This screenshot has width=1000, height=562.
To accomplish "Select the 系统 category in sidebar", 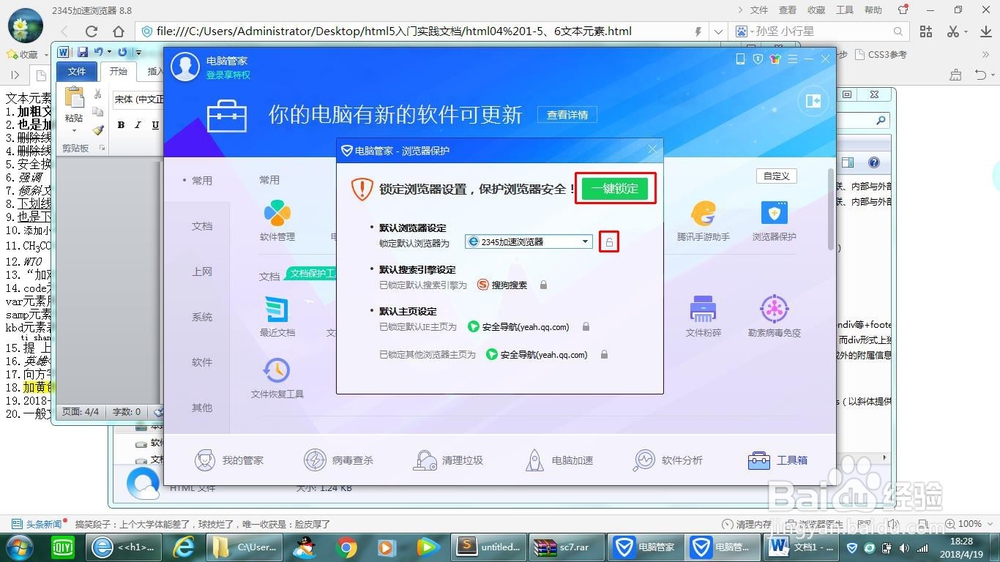I will pyautogui.click(x=202, y=316).
